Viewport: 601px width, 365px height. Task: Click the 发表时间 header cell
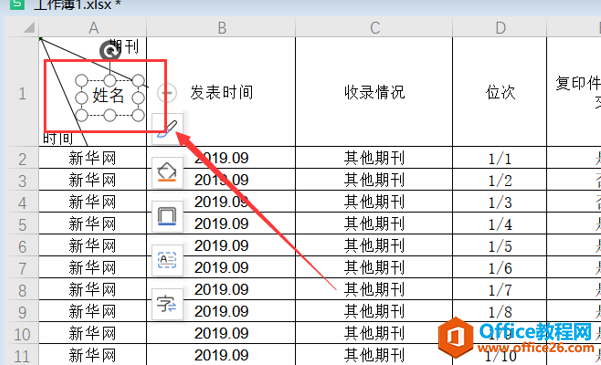[x=221, y=92]
